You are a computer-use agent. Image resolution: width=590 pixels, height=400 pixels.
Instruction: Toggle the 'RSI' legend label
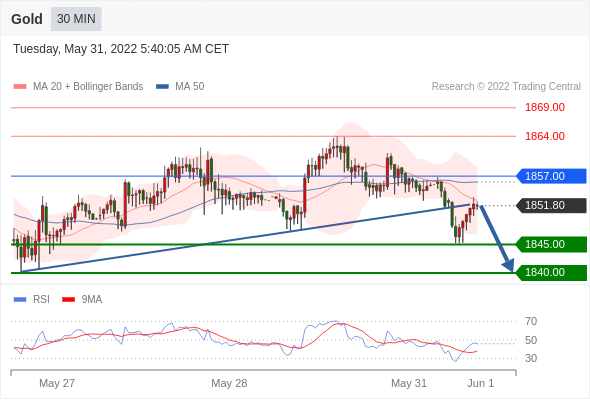coord(41,300)
